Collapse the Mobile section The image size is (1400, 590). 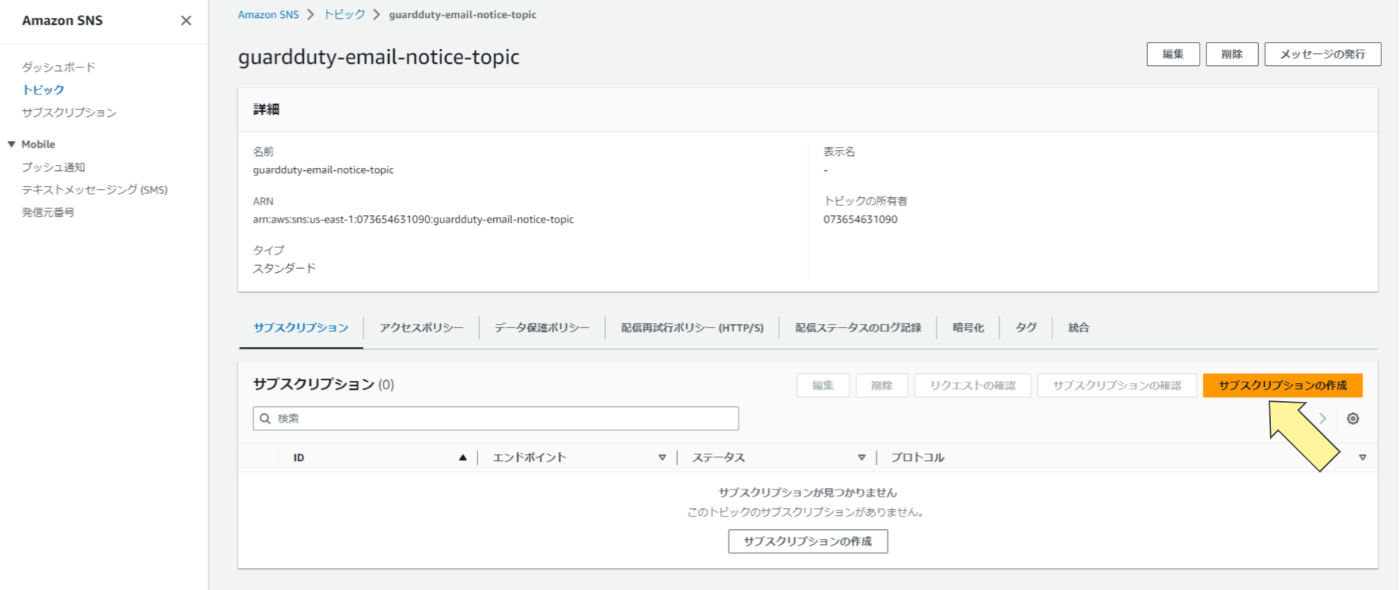(x=12, y=144)
